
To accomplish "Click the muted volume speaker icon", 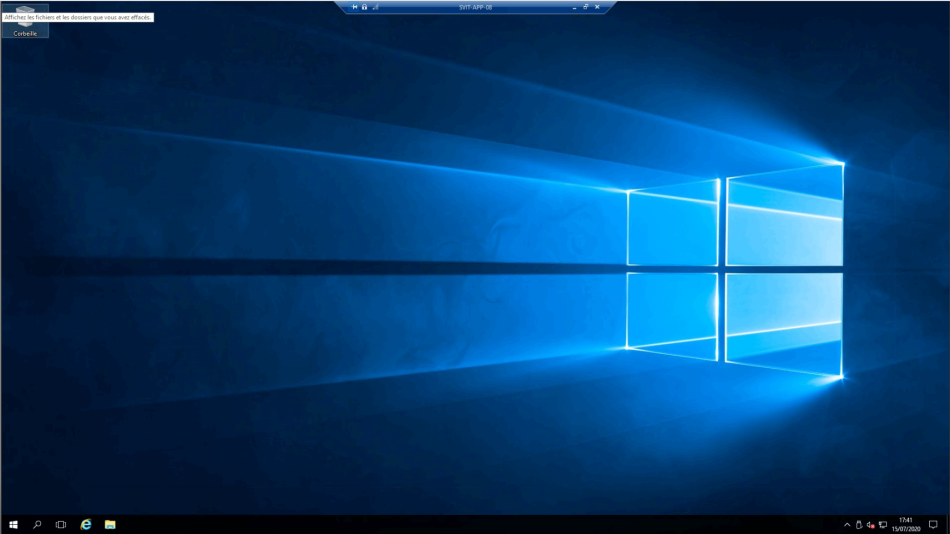I will (871, 525).
